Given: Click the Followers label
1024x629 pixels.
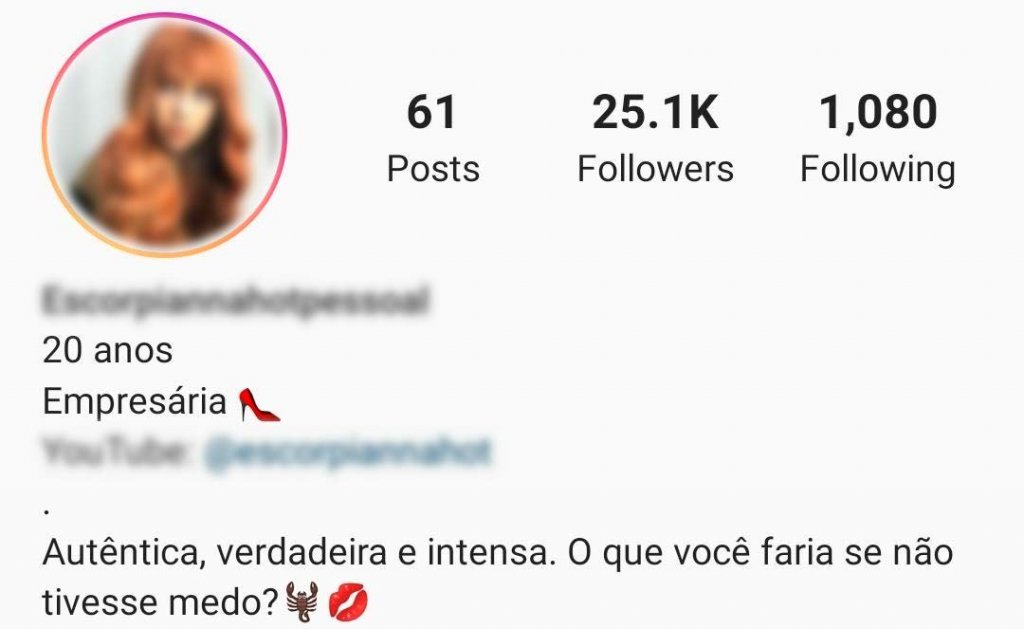Looking at the screenshot, I should tap(655, 169).
